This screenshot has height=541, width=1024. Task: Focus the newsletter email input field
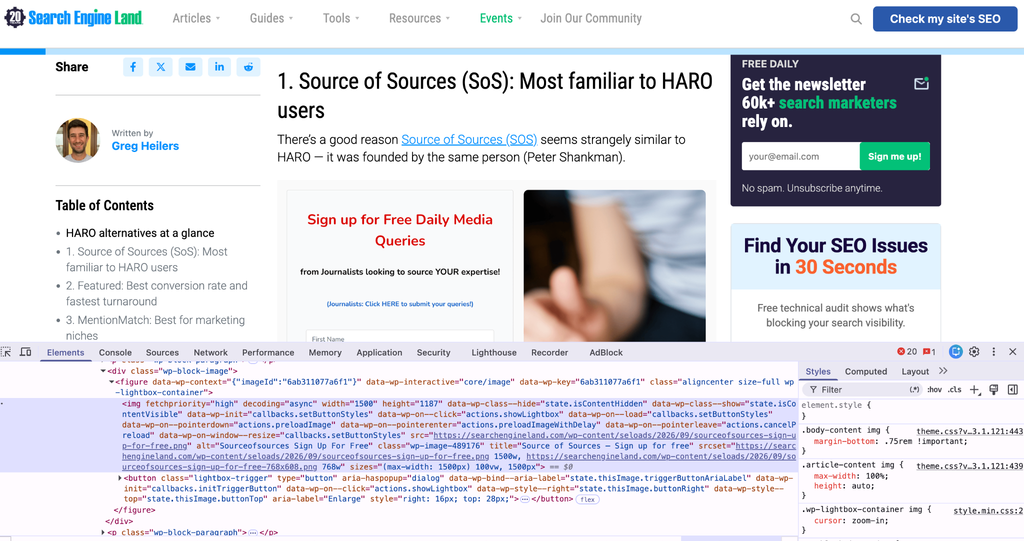(x=800, y=156)
